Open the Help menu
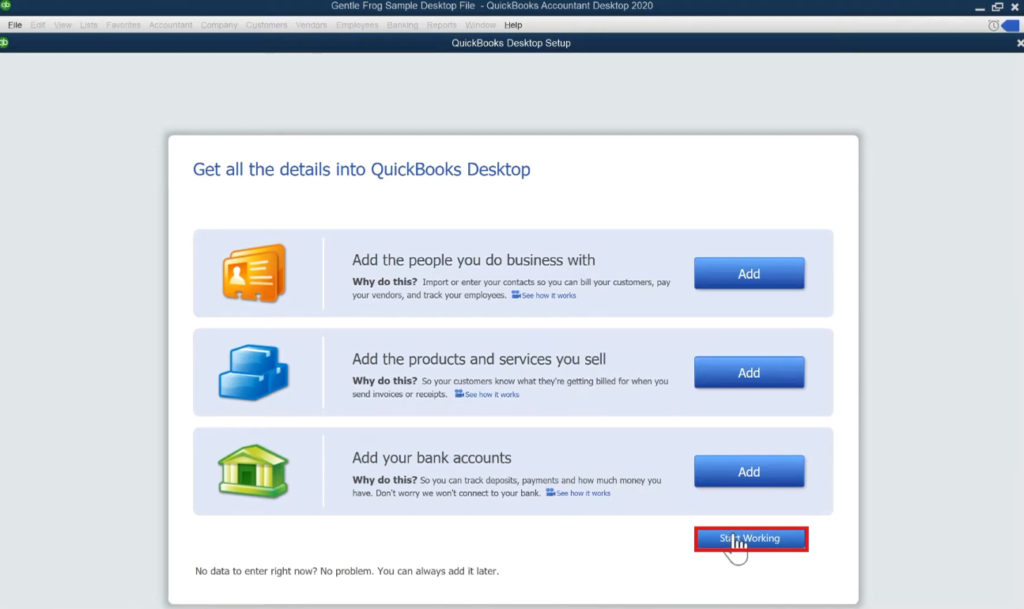This screenshot has width=1024, height=609. [513, 25]
